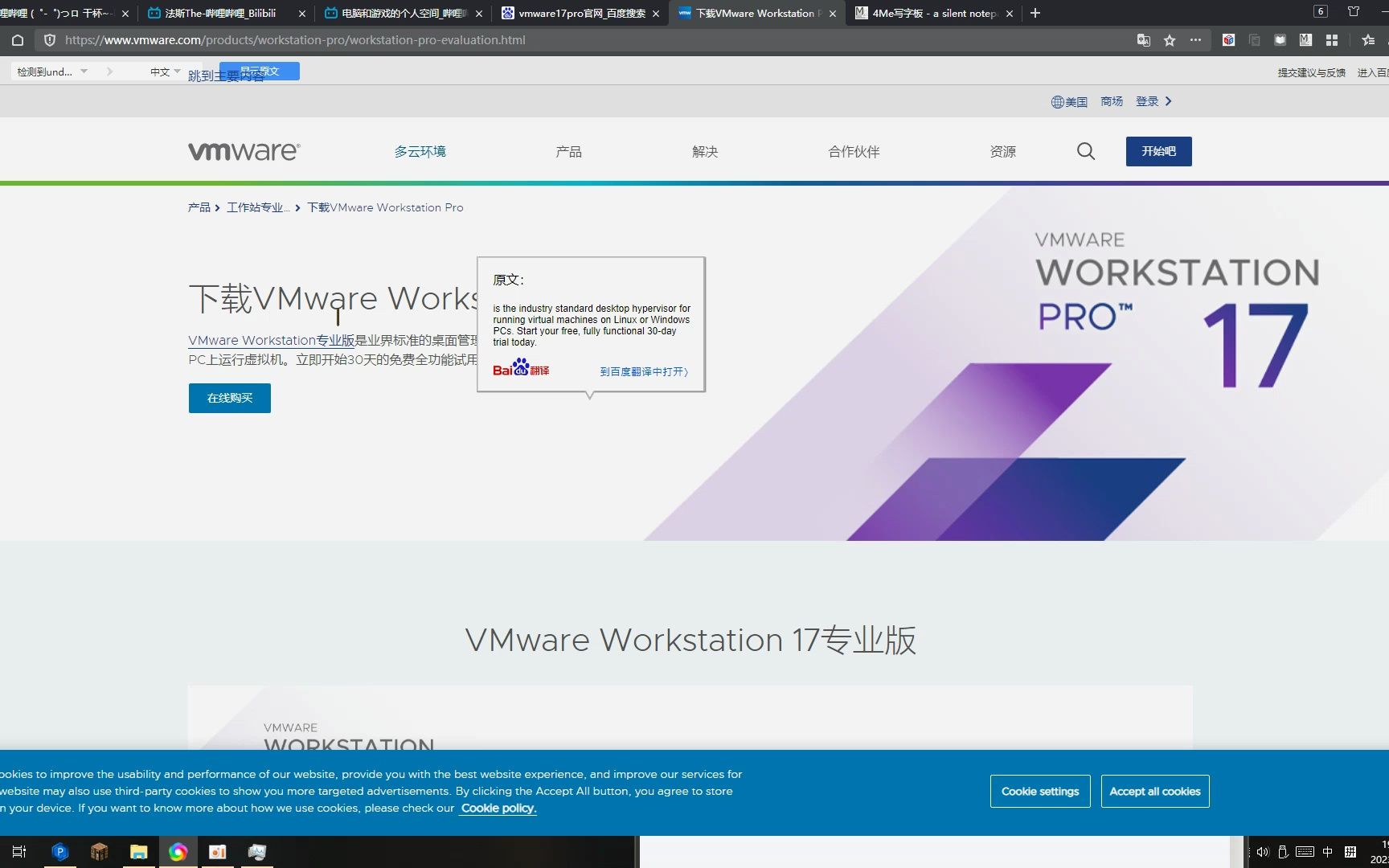Click the VMware Workstation 17专业版 heading
1389x868 pixels.
[690, 641]
